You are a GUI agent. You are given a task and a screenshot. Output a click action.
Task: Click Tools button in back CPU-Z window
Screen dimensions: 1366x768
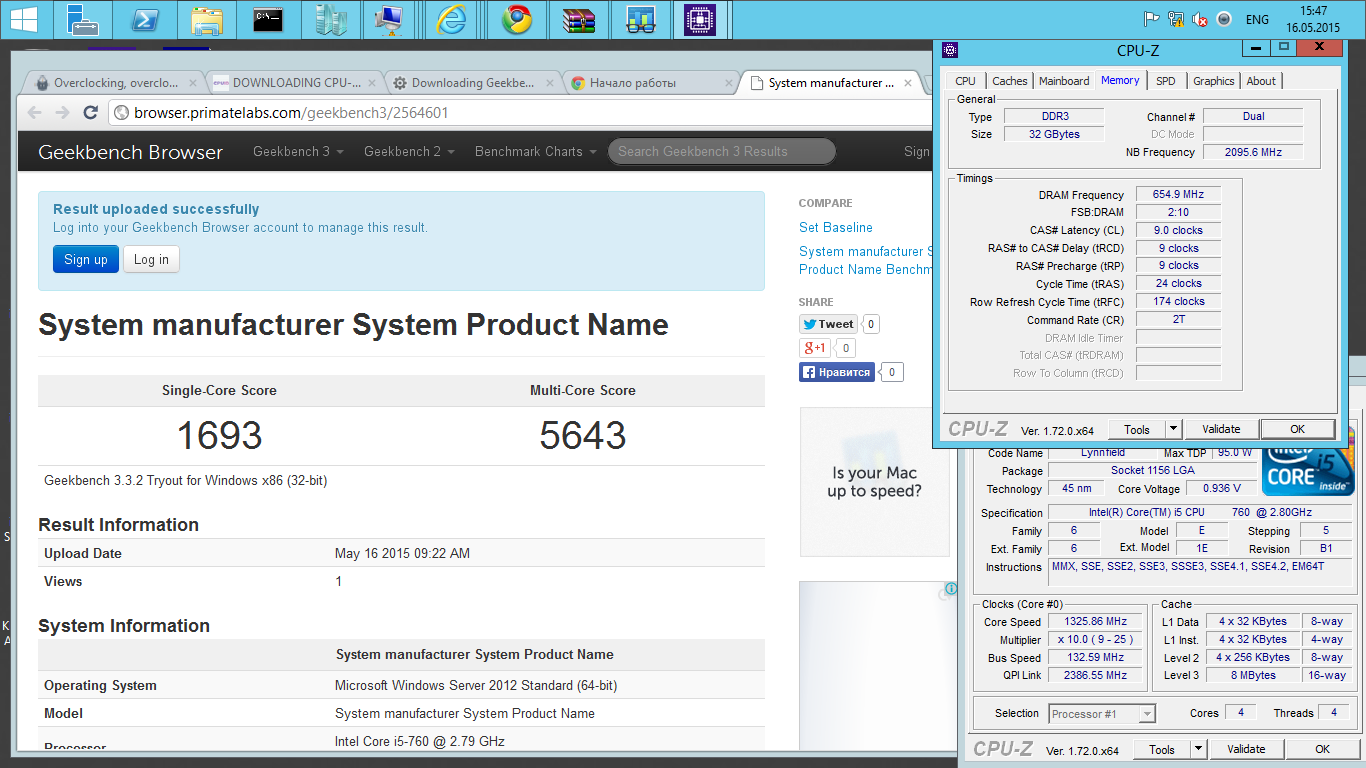click(x=1162, y=749)
